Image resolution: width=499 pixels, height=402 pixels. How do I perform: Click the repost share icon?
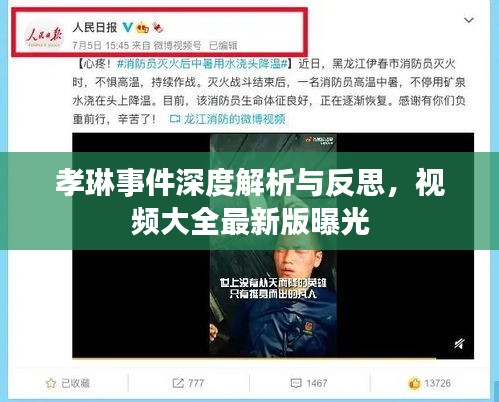click(178, 383)
